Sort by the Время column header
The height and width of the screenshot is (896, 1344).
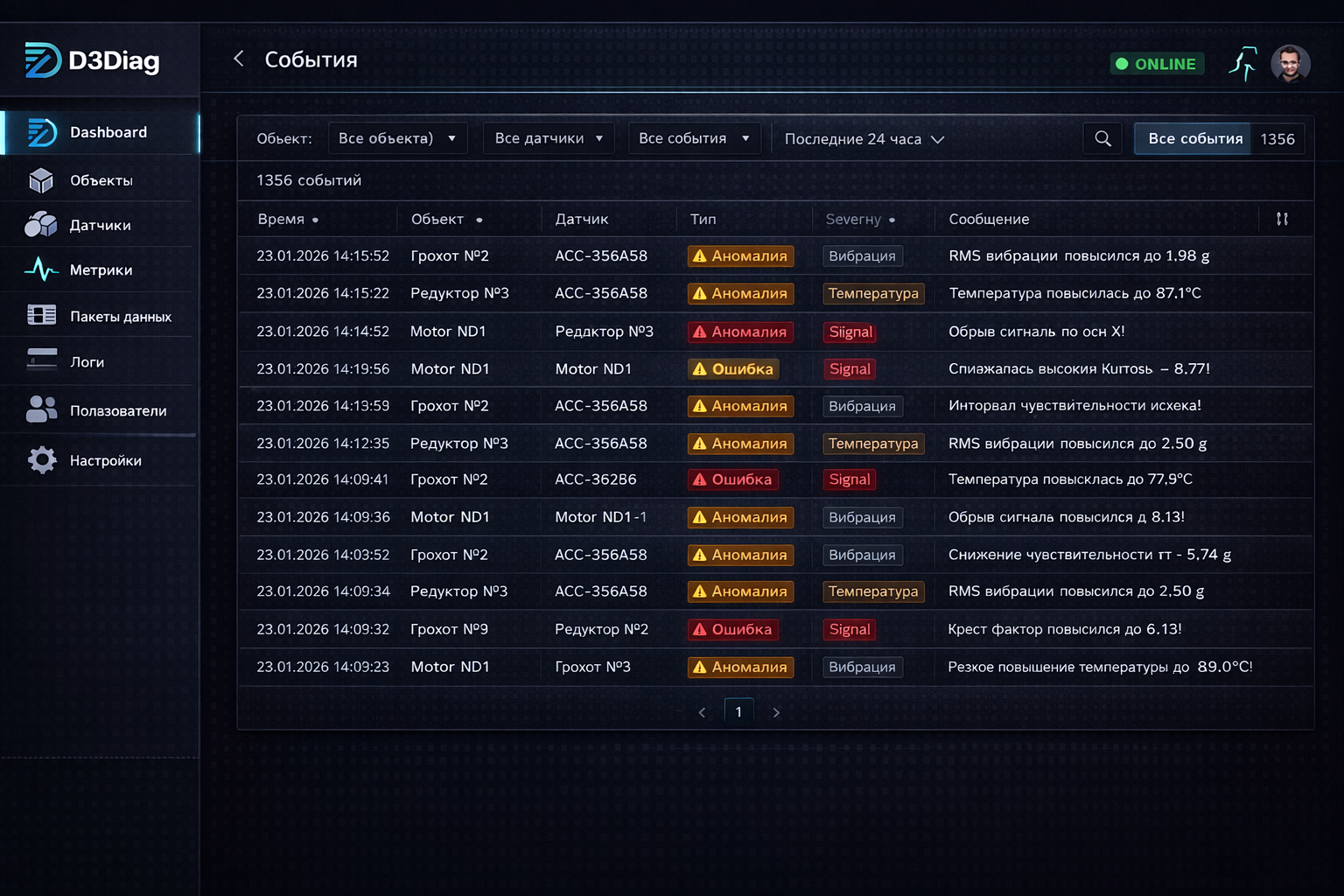click(288, 219)
